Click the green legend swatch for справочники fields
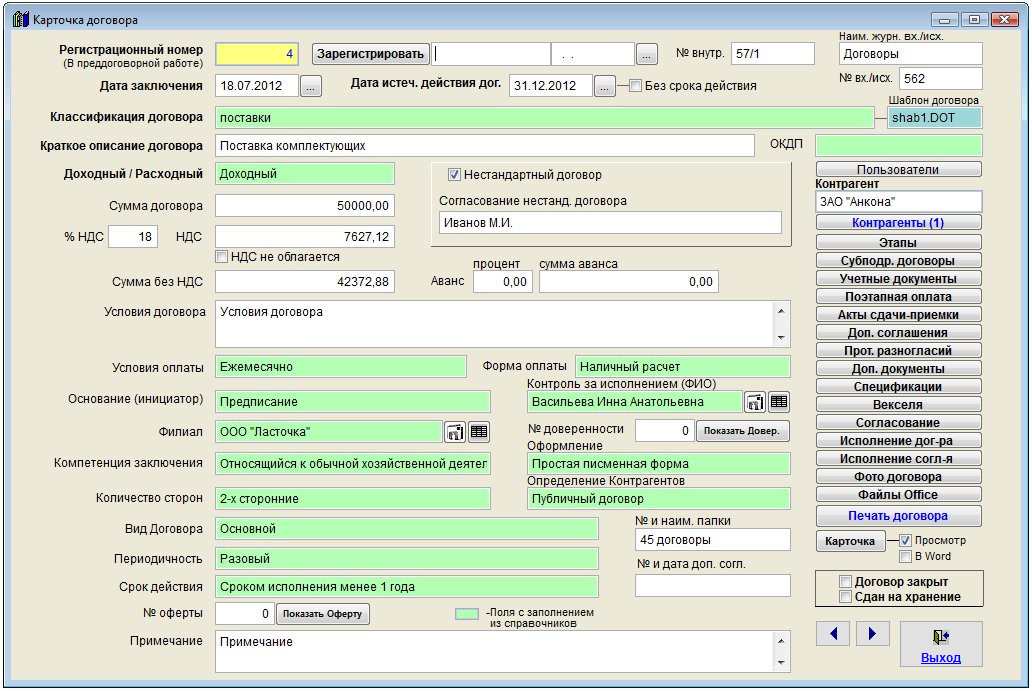This screenshot has width=1032, height=691. (467, 614)
